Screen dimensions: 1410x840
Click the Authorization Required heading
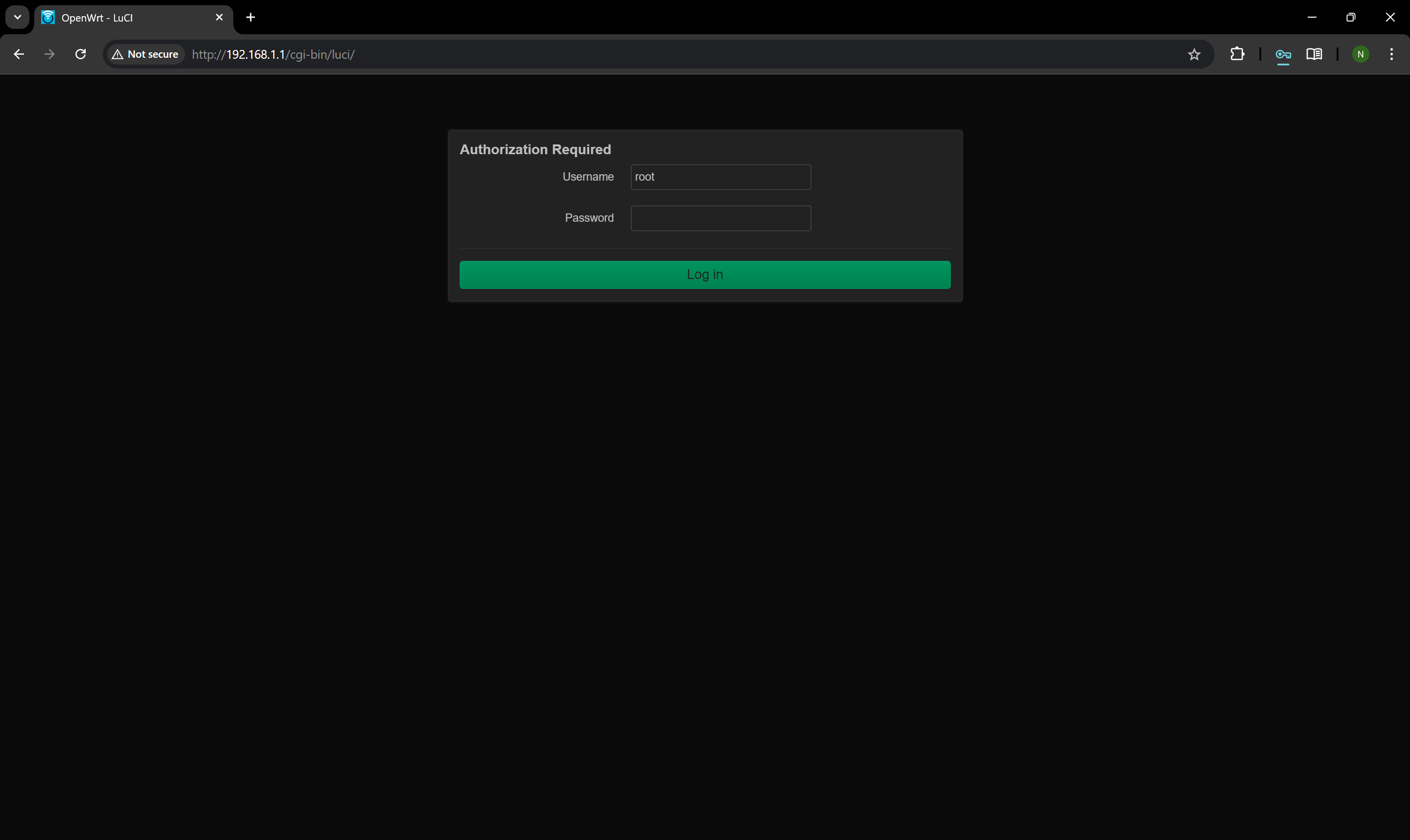pyautogui.click(x=535, y=149)
